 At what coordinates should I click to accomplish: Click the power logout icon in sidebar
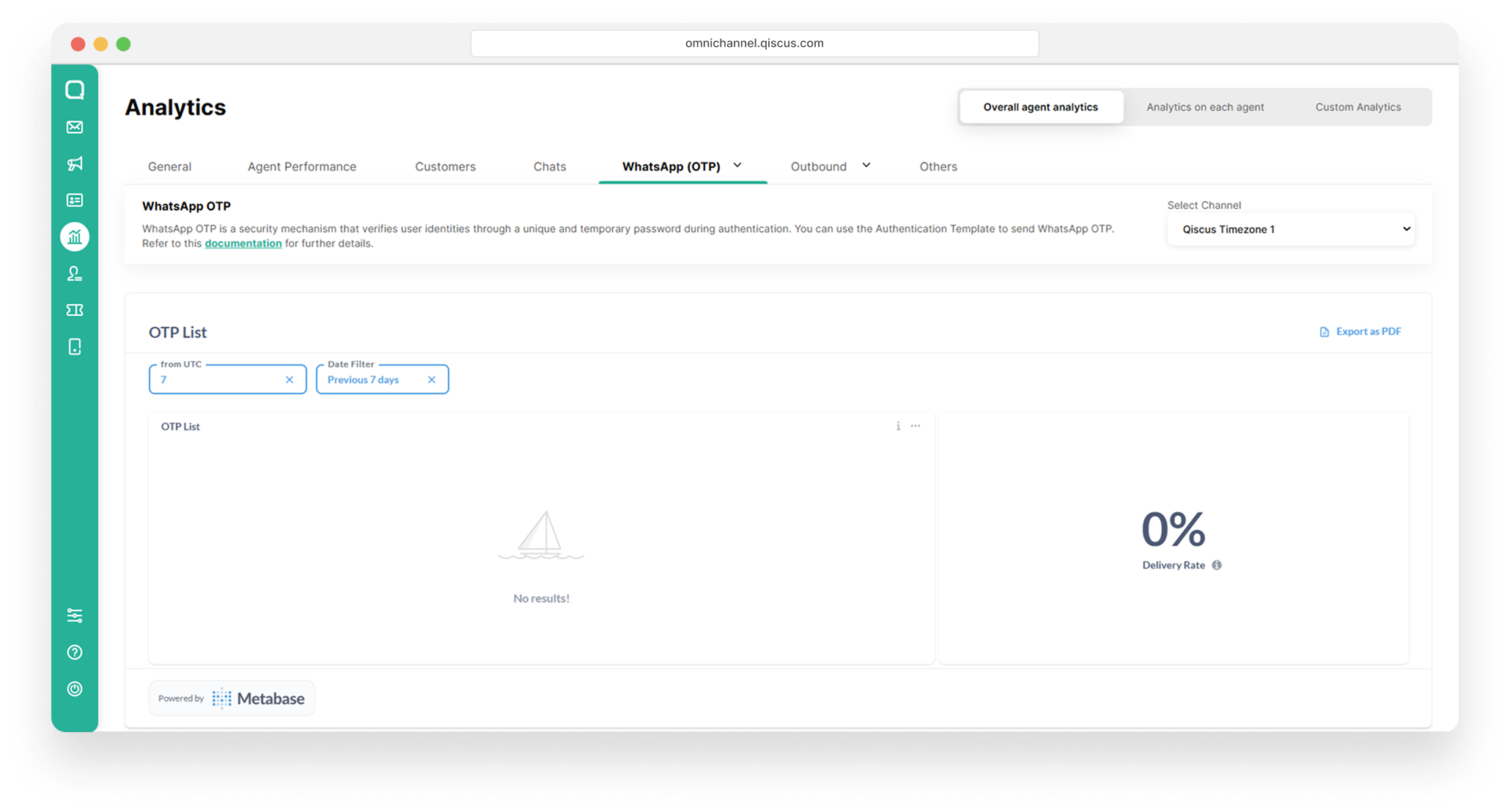[75, 689]
